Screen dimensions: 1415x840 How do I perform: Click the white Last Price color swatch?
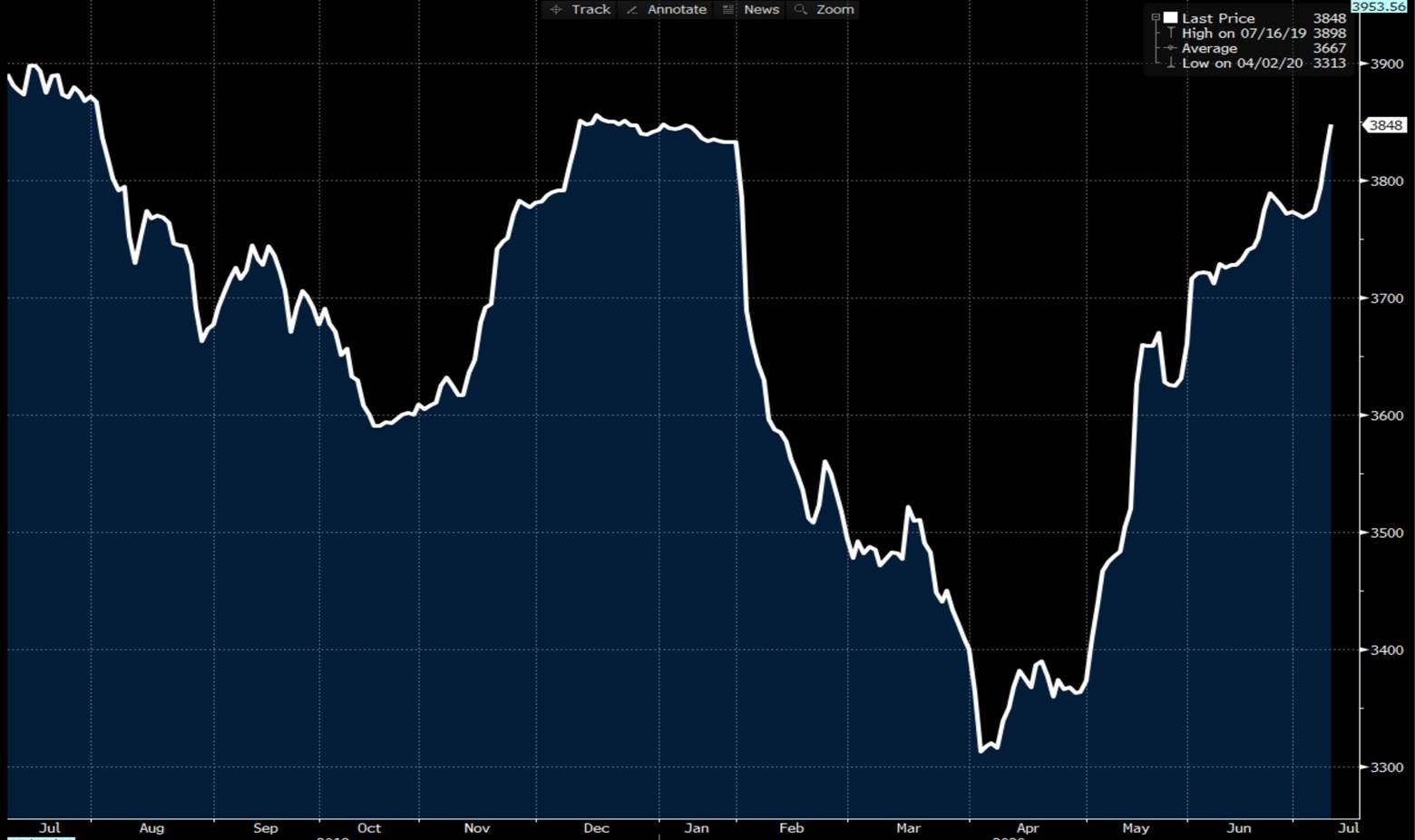click(1171, 17)
